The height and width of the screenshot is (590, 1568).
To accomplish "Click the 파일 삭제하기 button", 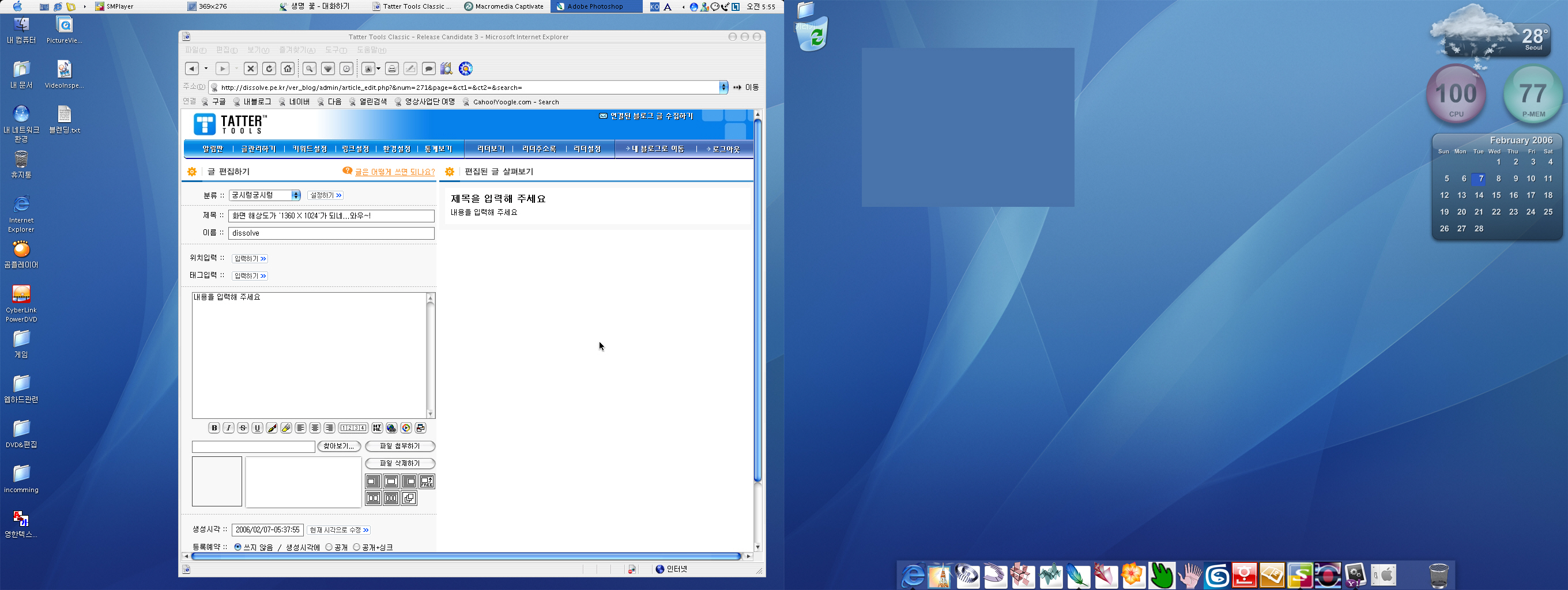I will 400,463.
